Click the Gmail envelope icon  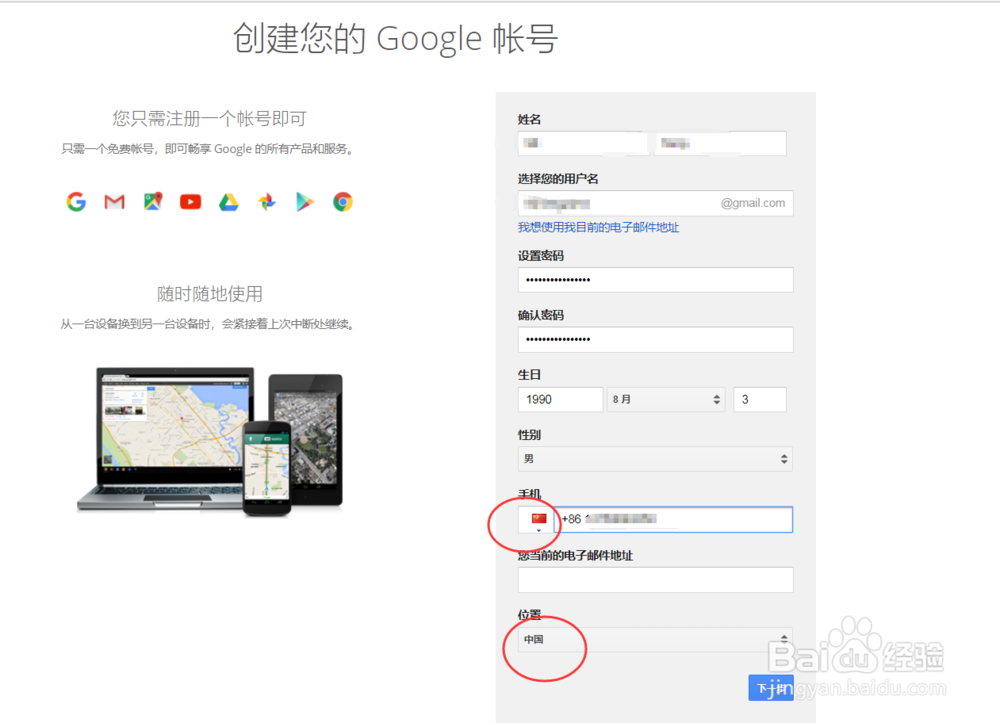(x=114, y=202)
